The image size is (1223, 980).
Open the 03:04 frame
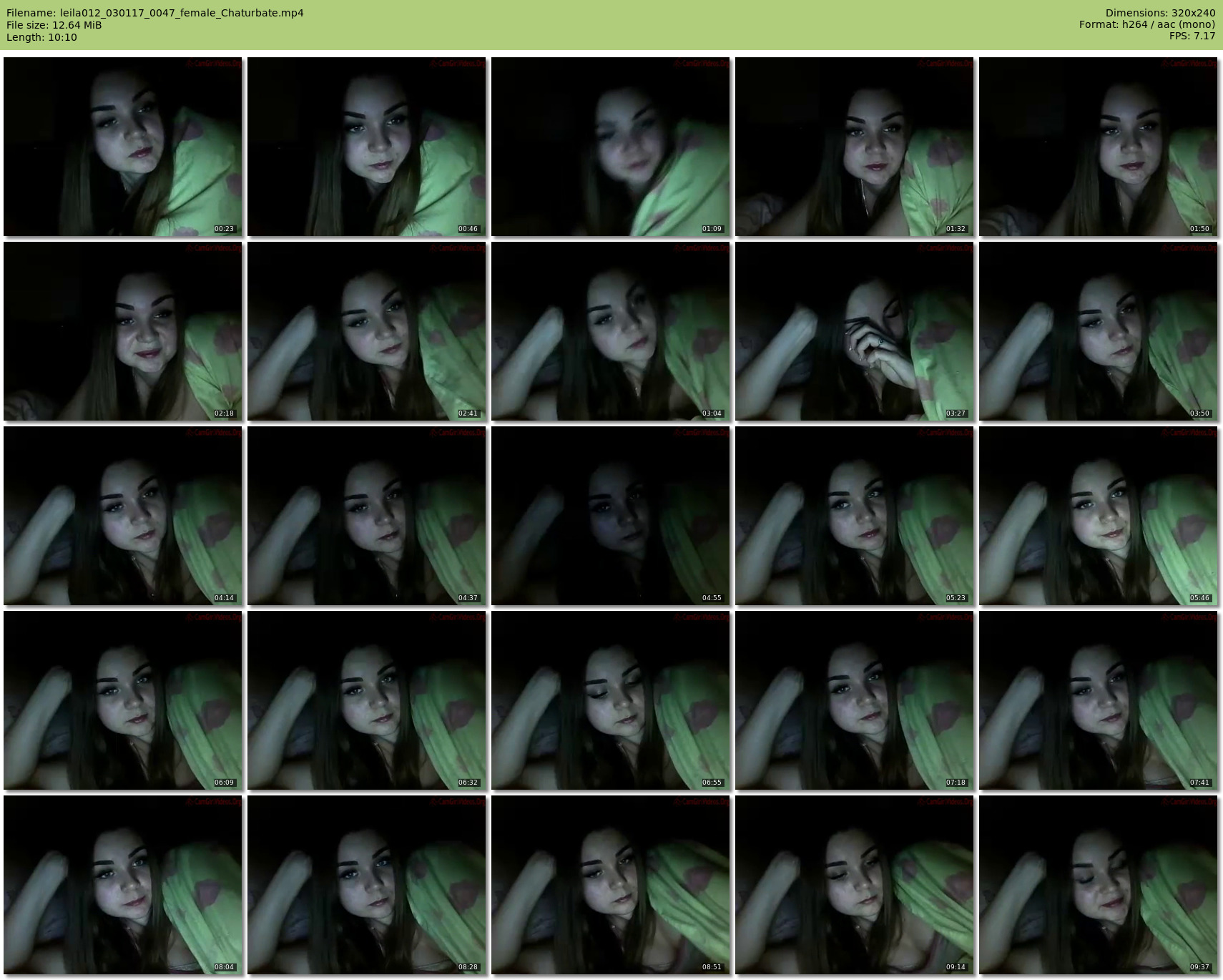pos(611,331)
